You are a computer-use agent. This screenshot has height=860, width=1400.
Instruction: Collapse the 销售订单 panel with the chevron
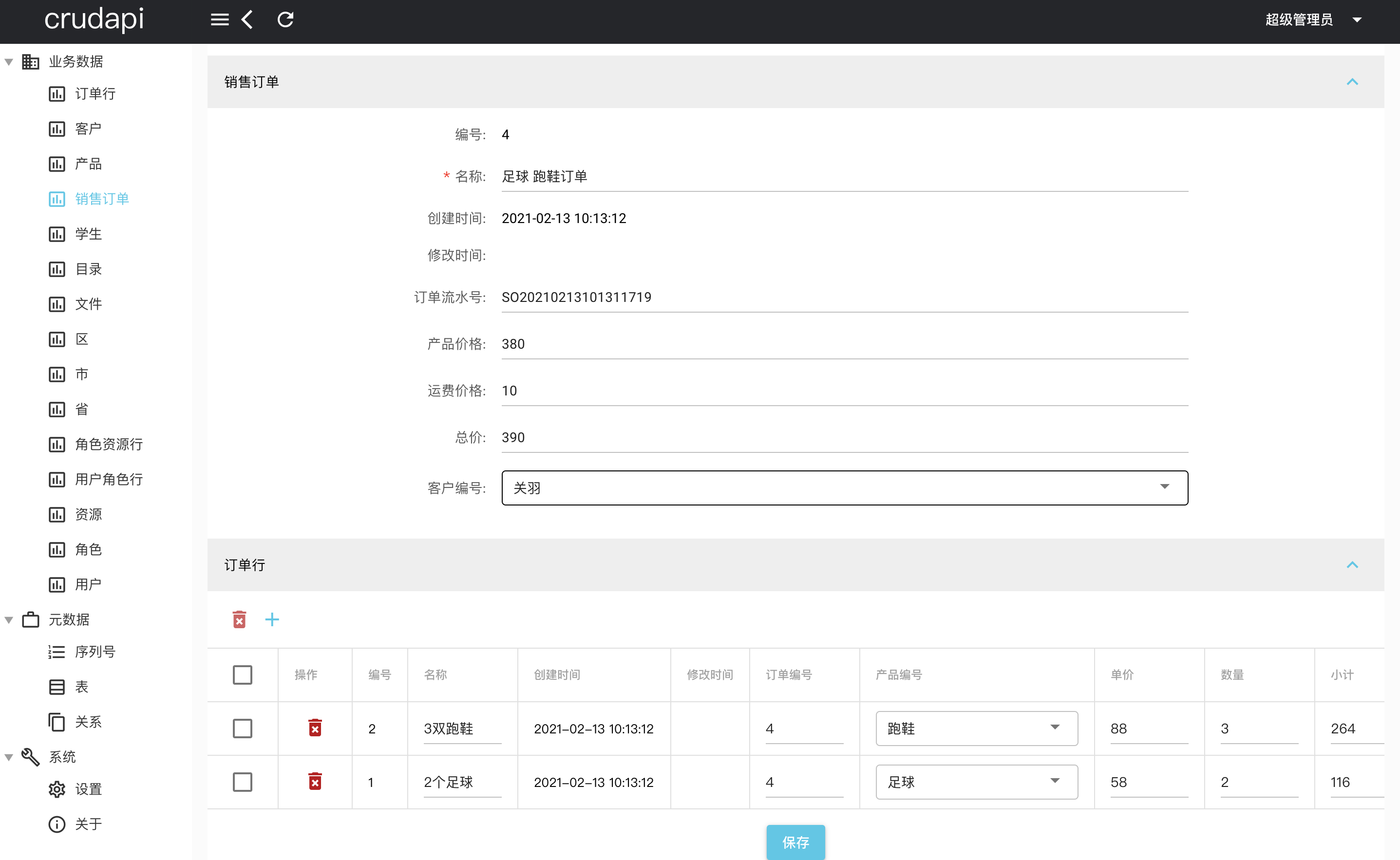(x=1353, y=82)
